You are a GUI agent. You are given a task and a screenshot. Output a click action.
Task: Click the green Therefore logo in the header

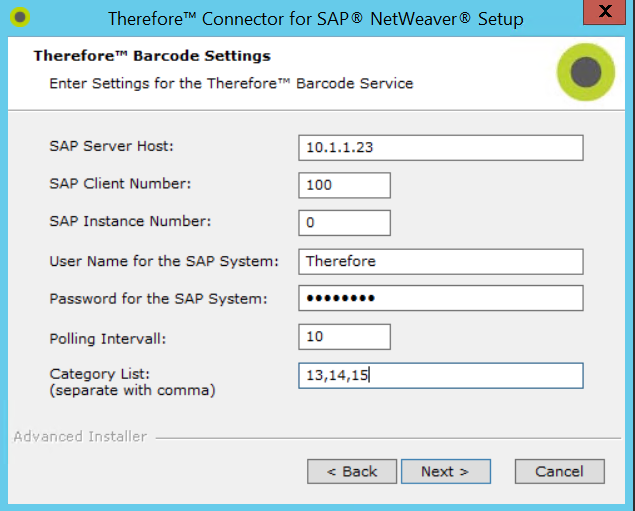coord(585,72)
